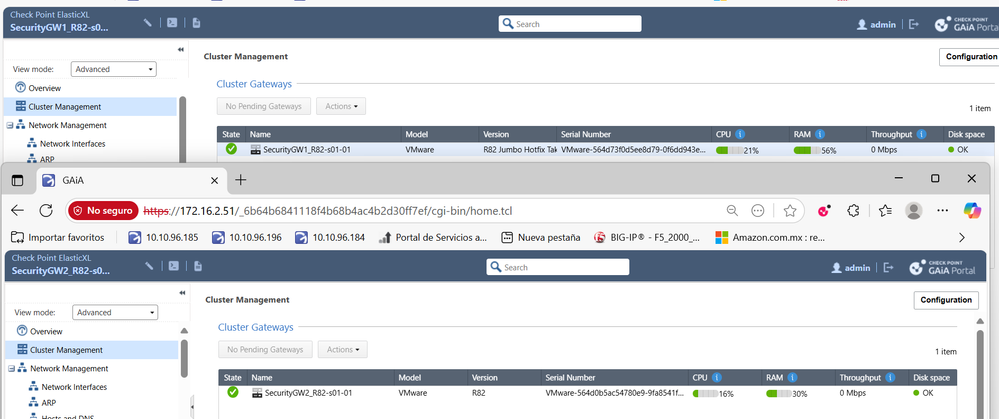Open the terminal icon in SecurityGW1 header
Viewport: 999px width, 419px height.
pos(172,23)
